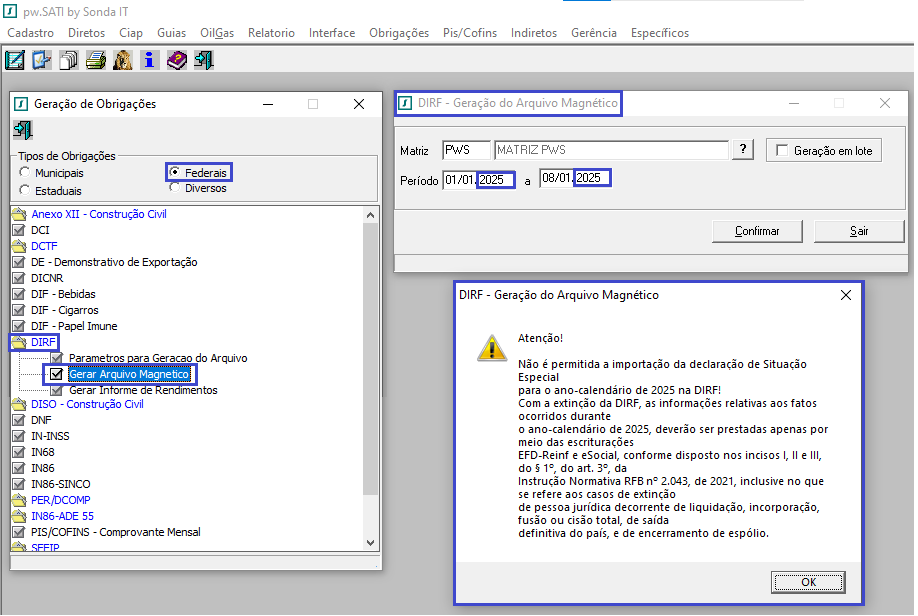Screen dimensions: 918x616
Task: Toggle the Parametros para Geracao do Arquivo checkbox
Action: click(x=56, y=358)
